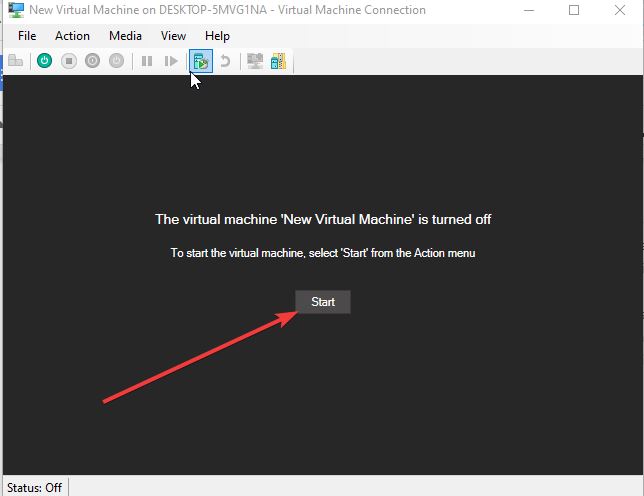Open the Media menu

click(125, 36)
